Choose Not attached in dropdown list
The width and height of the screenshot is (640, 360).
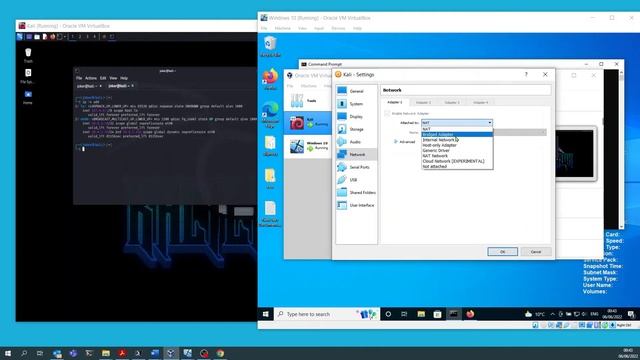click(x=457, y=166)
